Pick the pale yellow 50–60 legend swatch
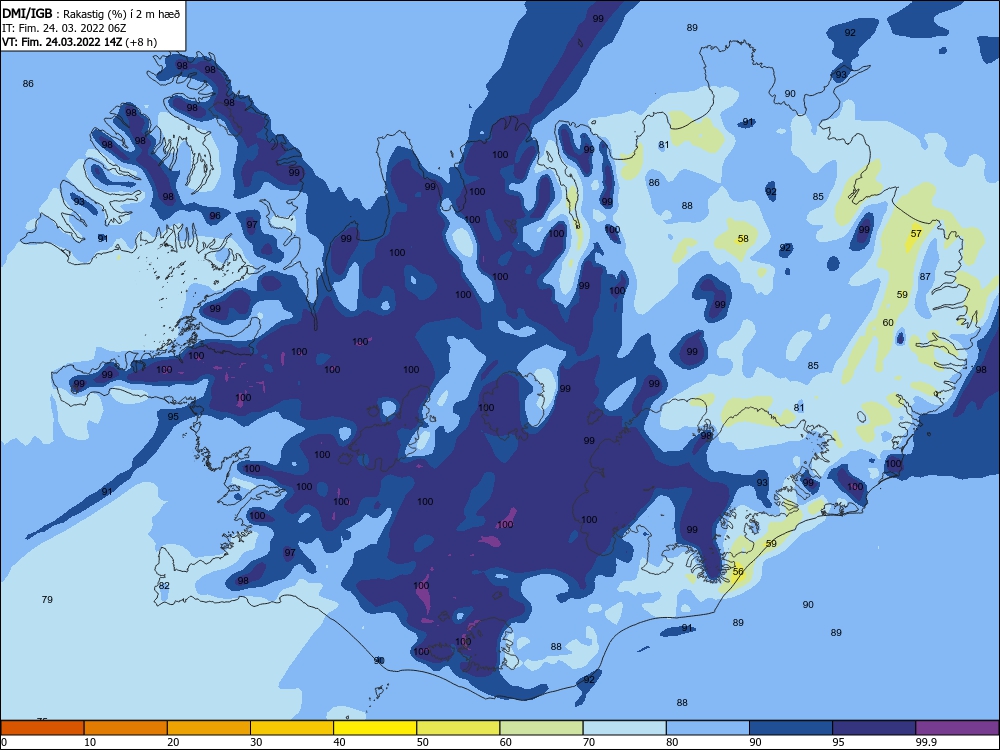This screenshot has width=1000, height=750. 458,728
